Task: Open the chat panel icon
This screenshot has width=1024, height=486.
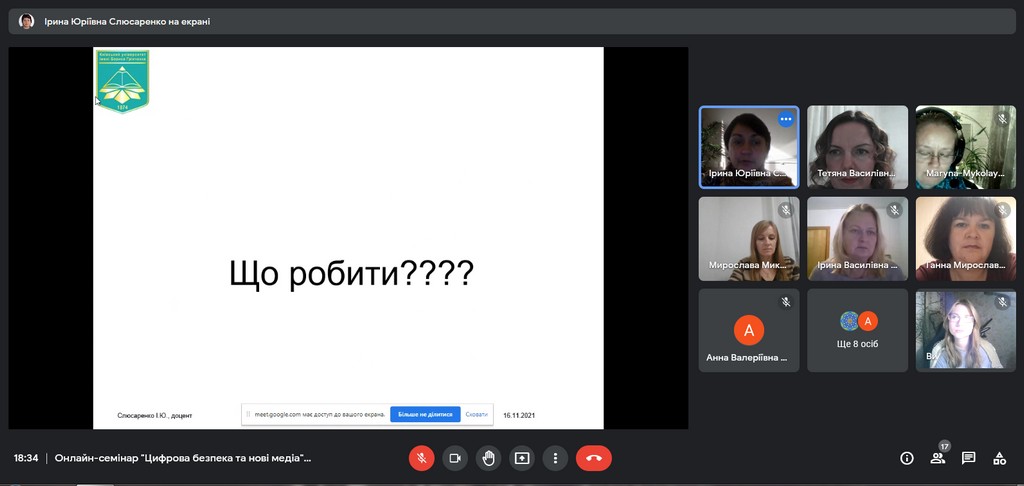Action: click(x=968, y=458)
